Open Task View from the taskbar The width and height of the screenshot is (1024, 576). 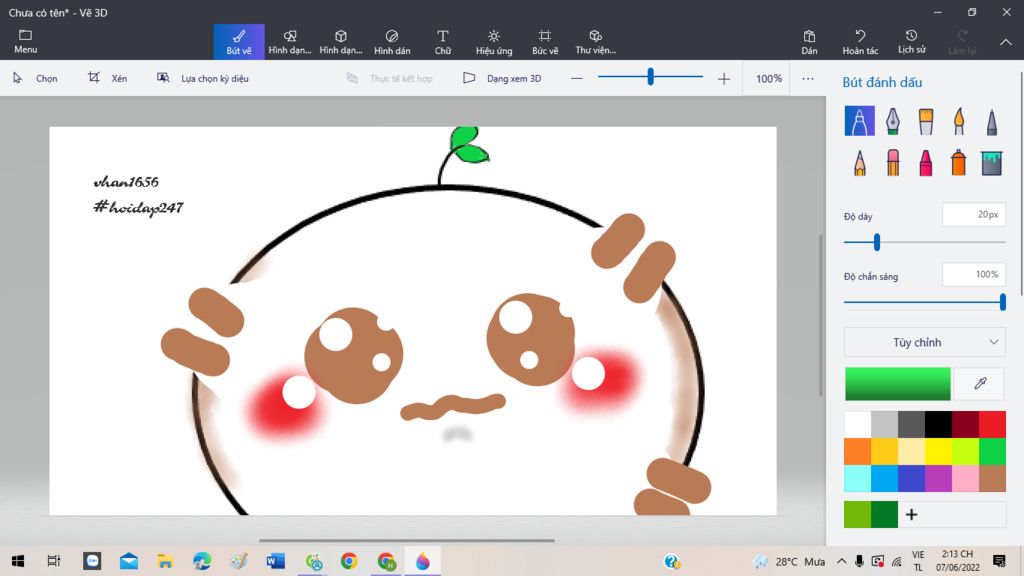[x=54, y=561]
